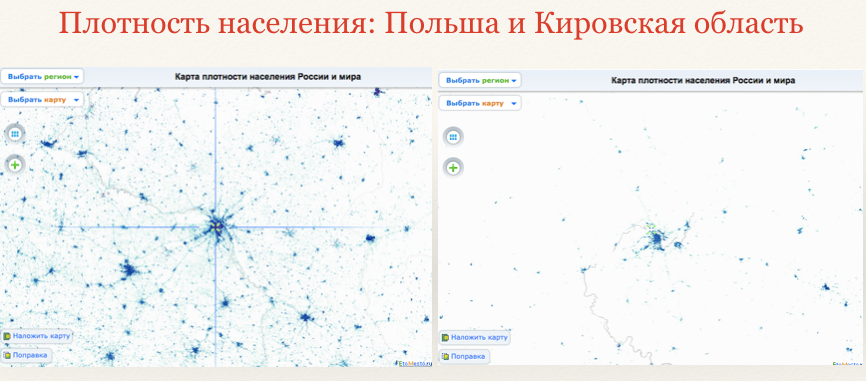The width and height of the screenshot is (866, 381).
Task: Click 'Наложить карту' button on right map
Action: click(x=474, y=337)
